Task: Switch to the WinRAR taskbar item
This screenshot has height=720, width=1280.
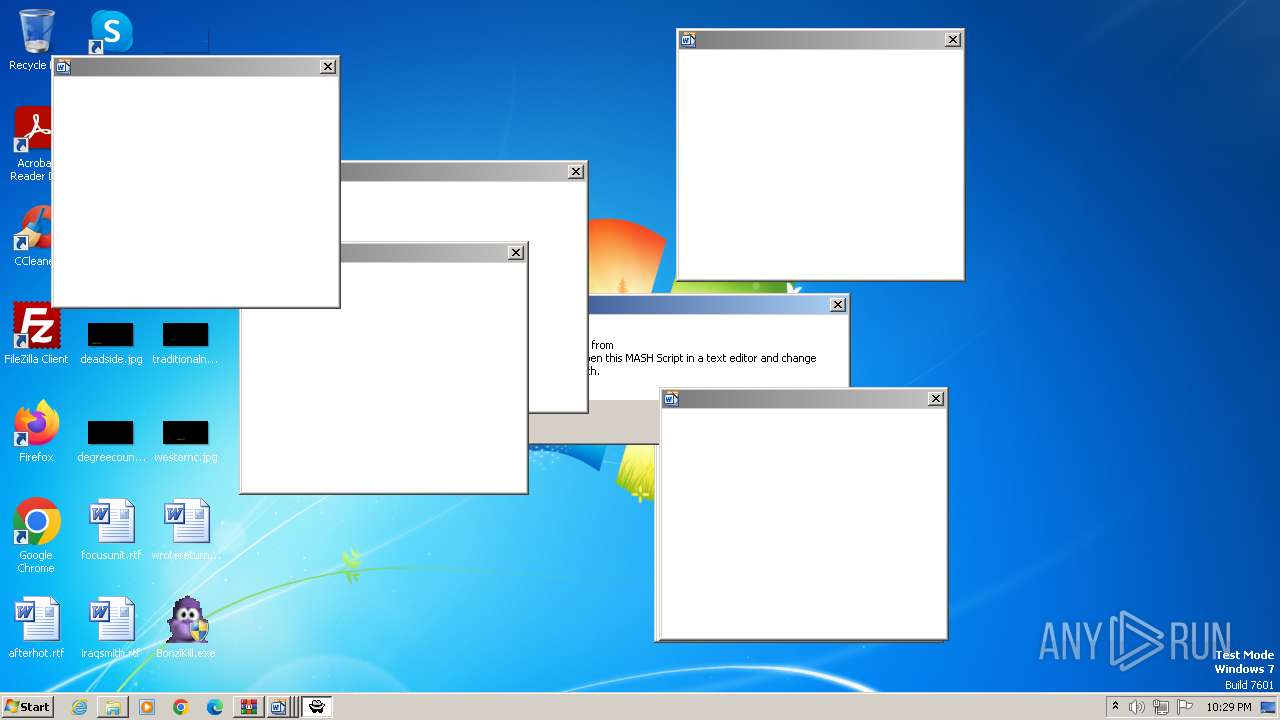Action: [249, 707]
